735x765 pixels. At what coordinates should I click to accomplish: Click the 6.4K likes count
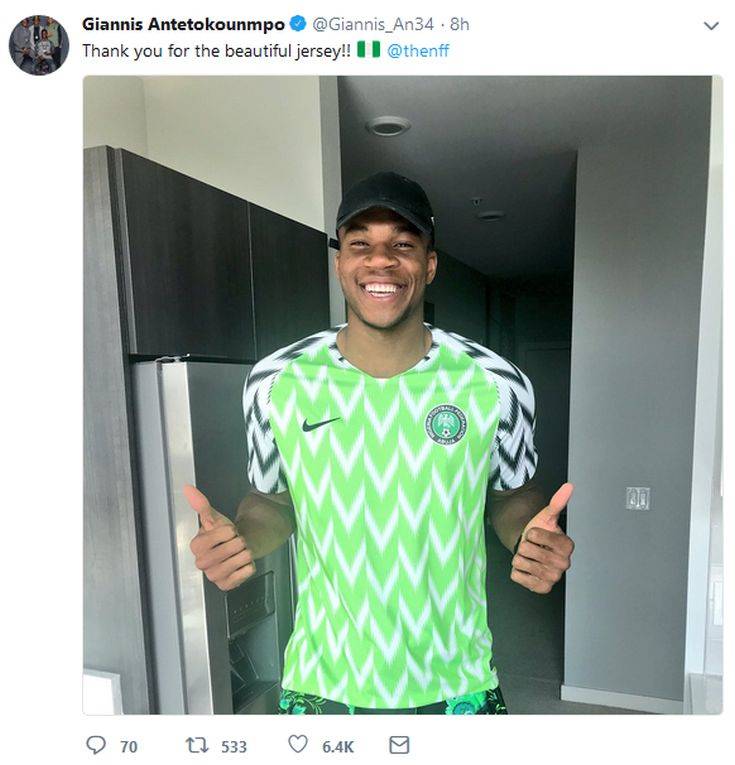[x=337, y=746]
